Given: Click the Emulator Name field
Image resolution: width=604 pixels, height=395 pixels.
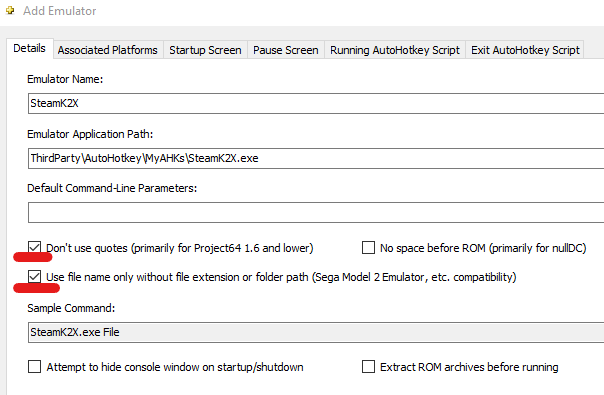Looking at the screenshot, I should click(x=316, y=103).
